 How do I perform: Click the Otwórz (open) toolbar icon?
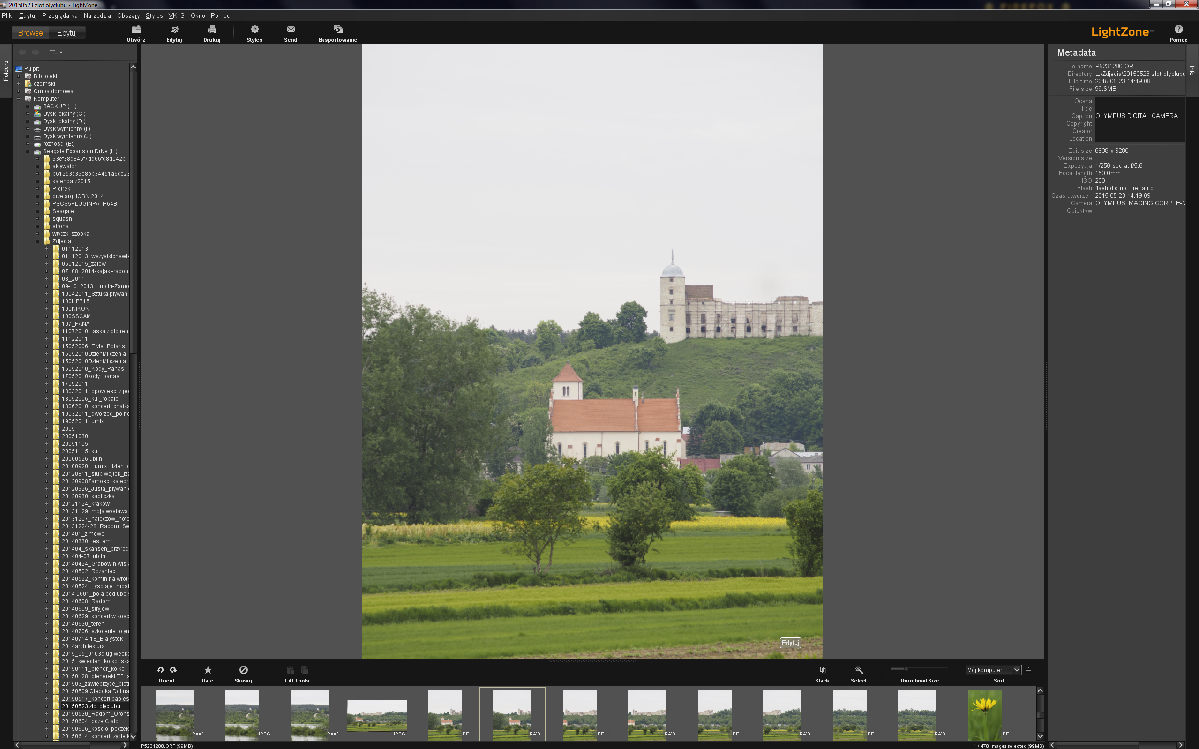coord(136,30)
